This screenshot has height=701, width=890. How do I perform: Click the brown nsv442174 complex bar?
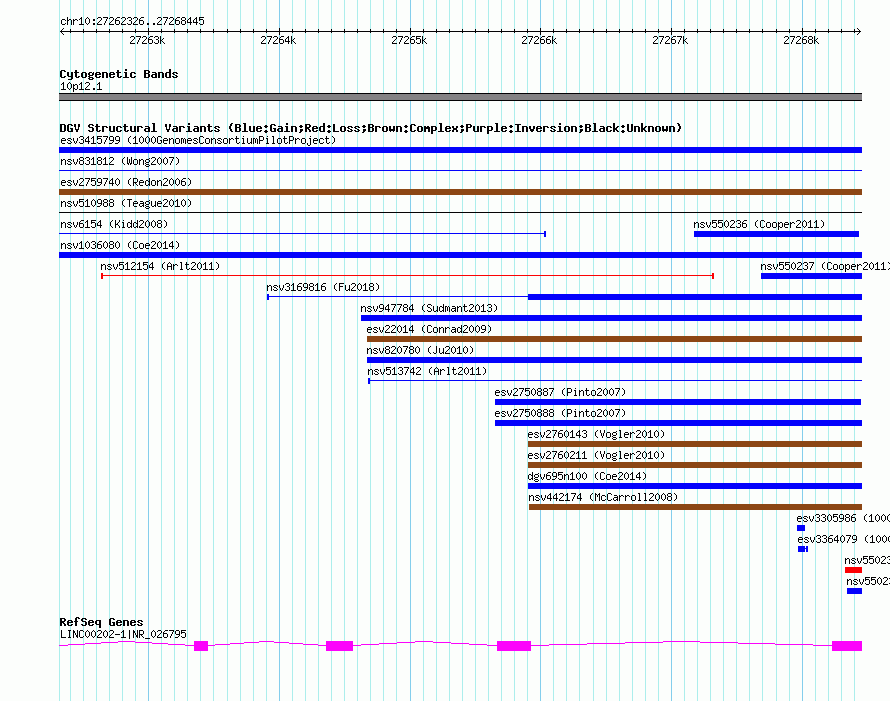[x=695, y=507]
